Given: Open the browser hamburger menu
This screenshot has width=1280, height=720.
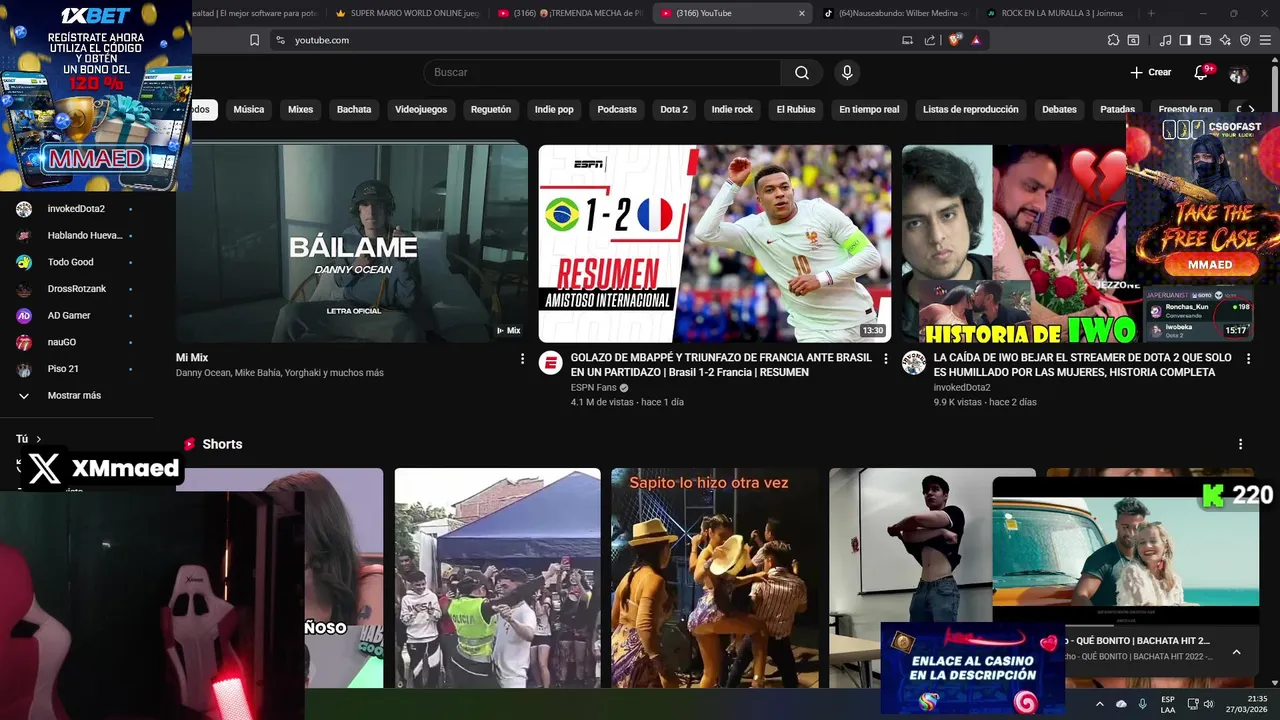Looking at the screenshot, I should point(1265,40).
